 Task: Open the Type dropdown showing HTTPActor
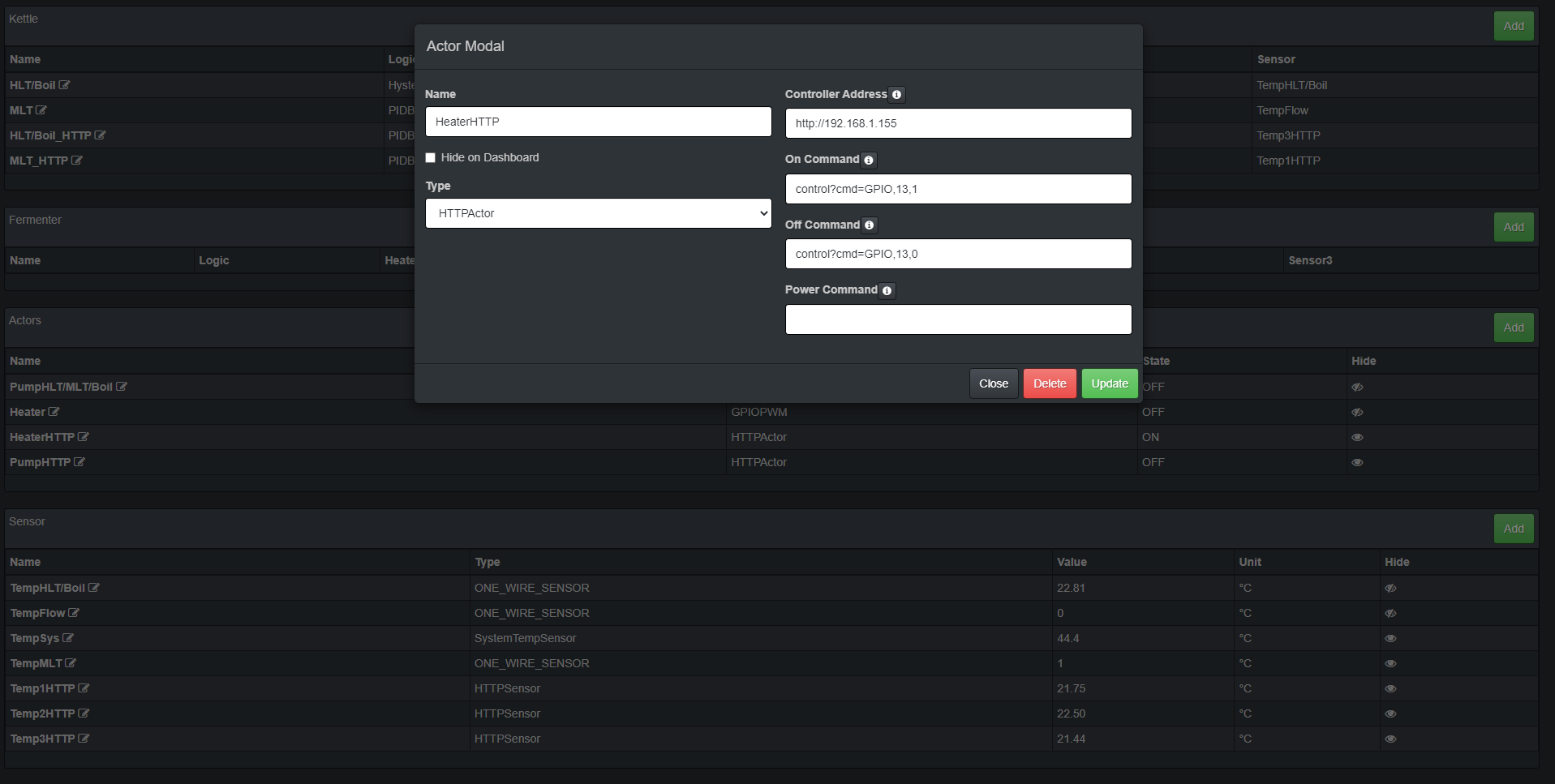(599, 213)
